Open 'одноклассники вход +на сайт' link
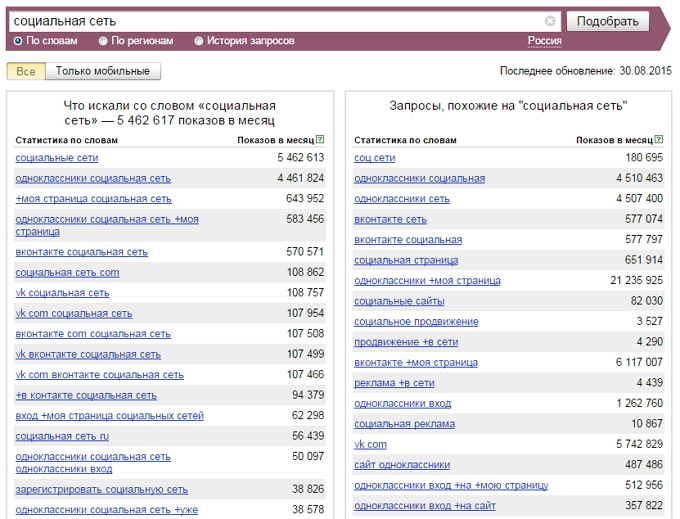 coord(425,506)
